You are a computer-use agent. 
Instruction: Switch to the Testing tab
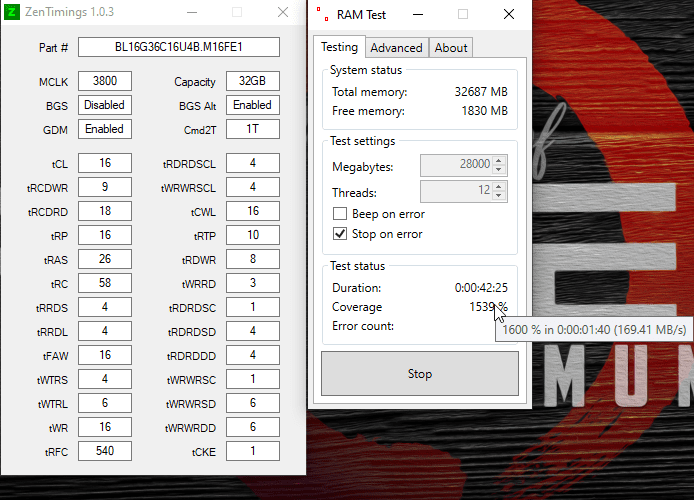339,47
